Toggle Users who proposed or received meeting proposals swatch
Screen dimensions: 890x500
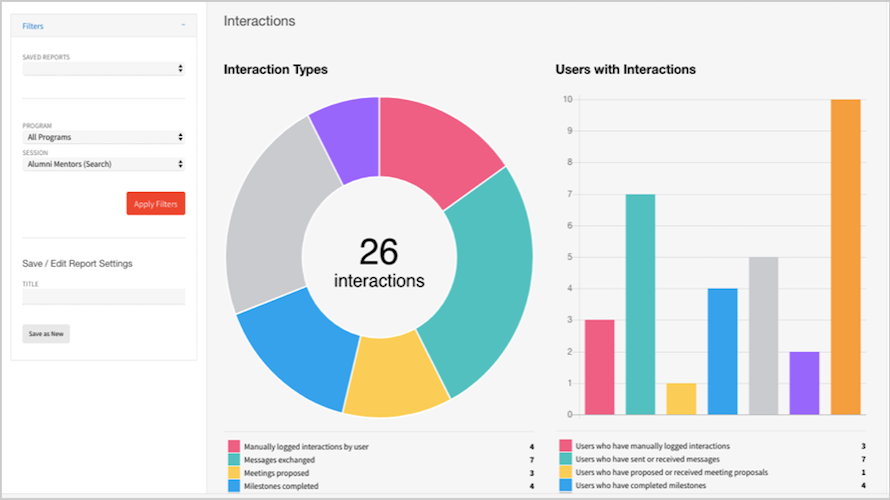[565, 472]
